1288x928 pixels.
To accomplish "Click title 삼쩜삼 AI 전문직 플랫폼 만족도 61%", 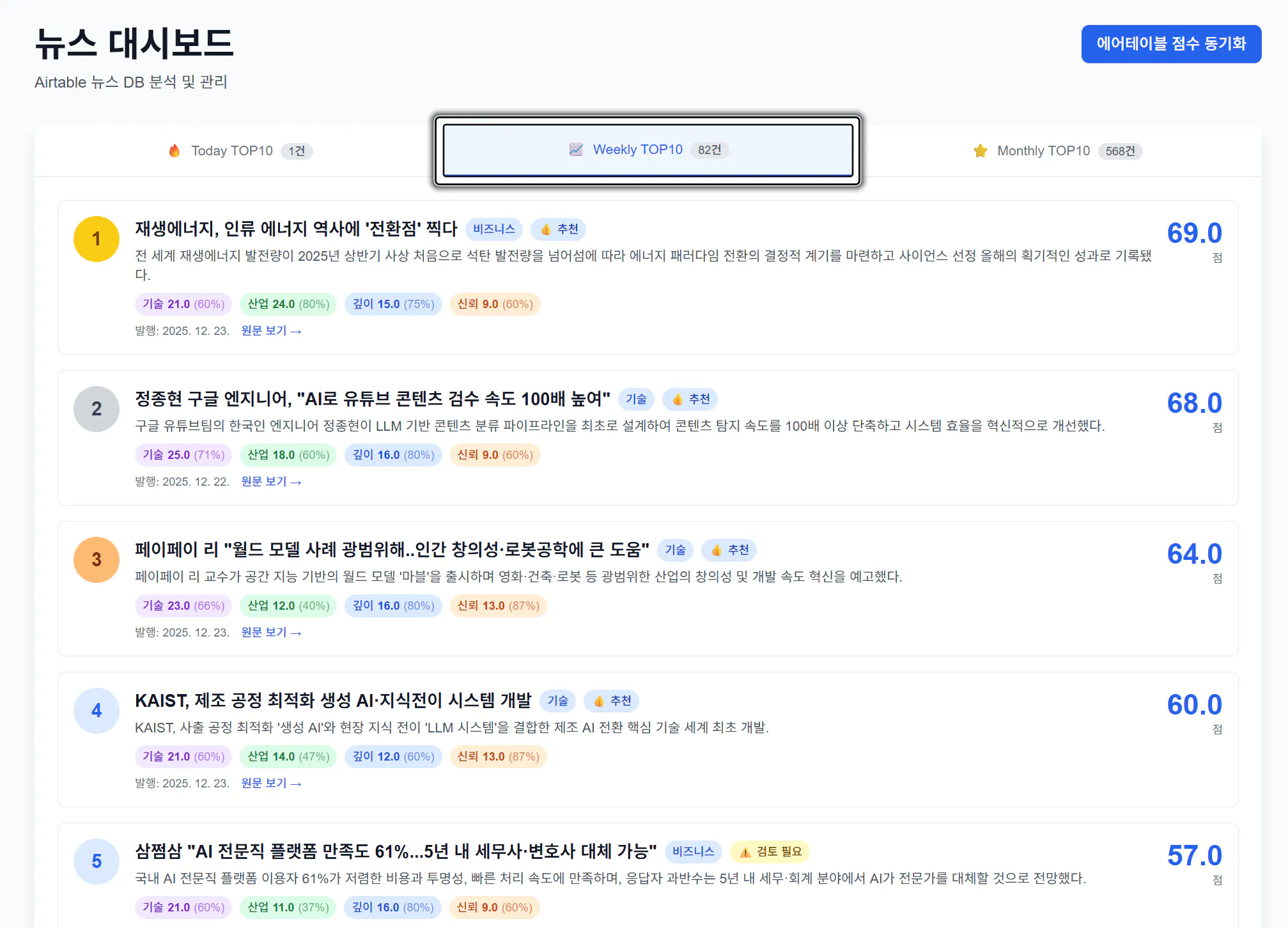I will pyautogui.click(x=396, y=851).
